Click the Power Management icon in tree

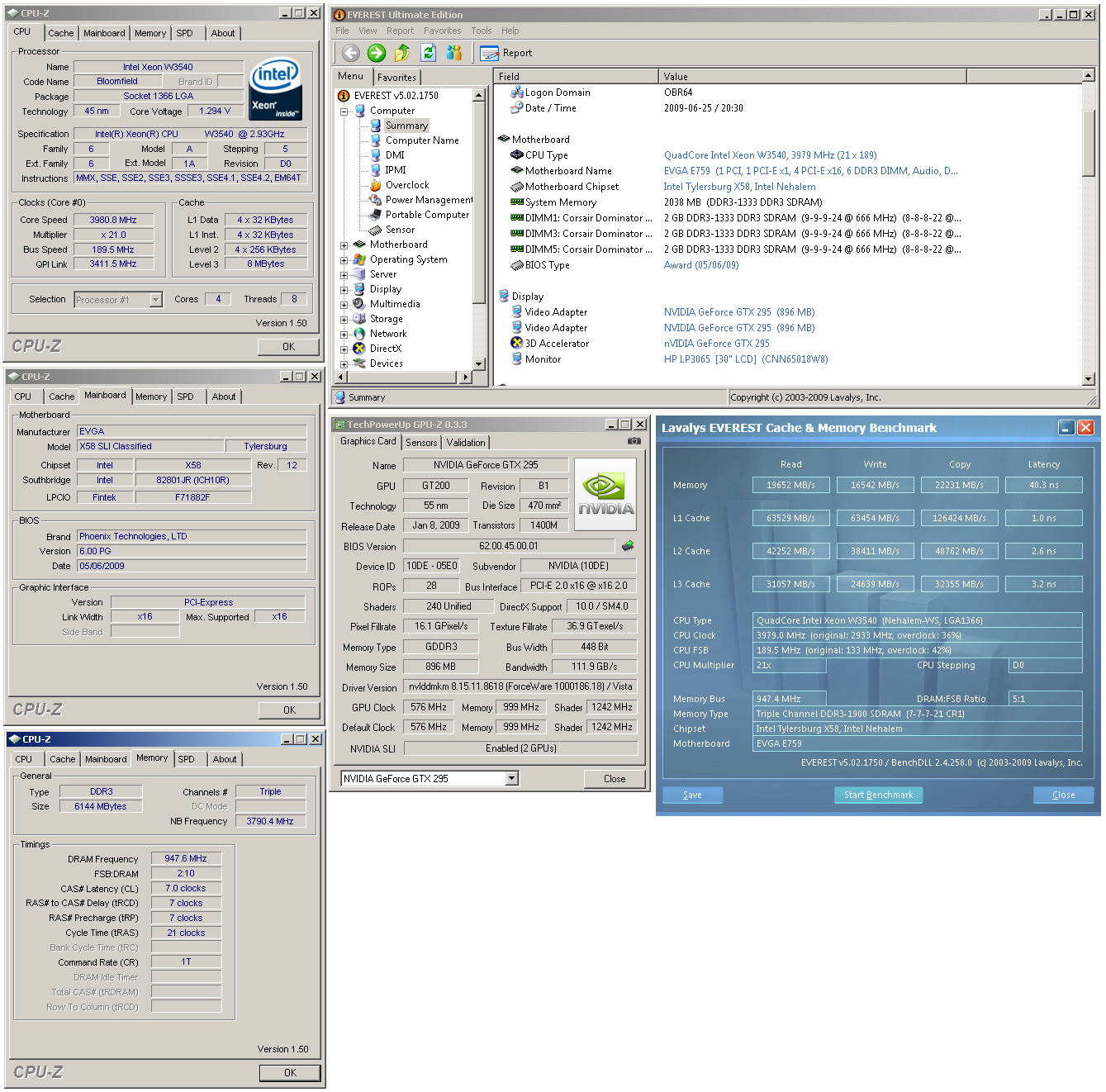[376, 200]
